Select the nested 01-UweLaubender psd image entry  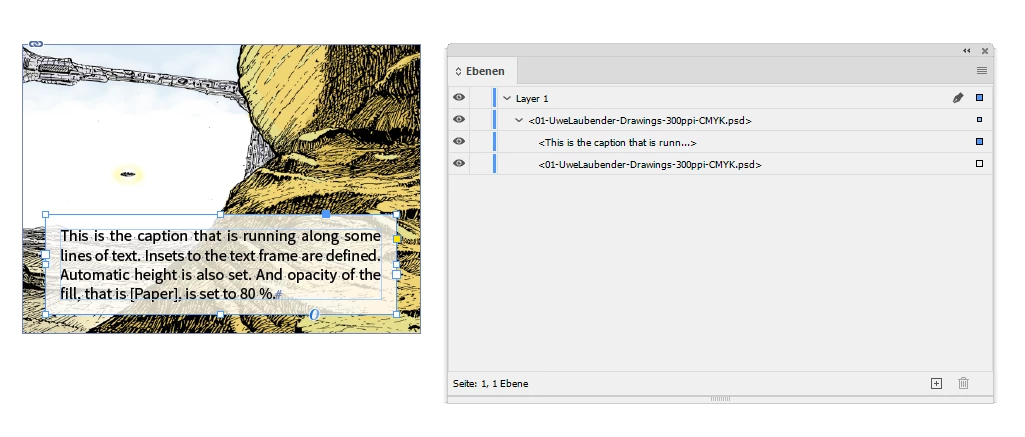pyautogui.click(x=650, y=165)
